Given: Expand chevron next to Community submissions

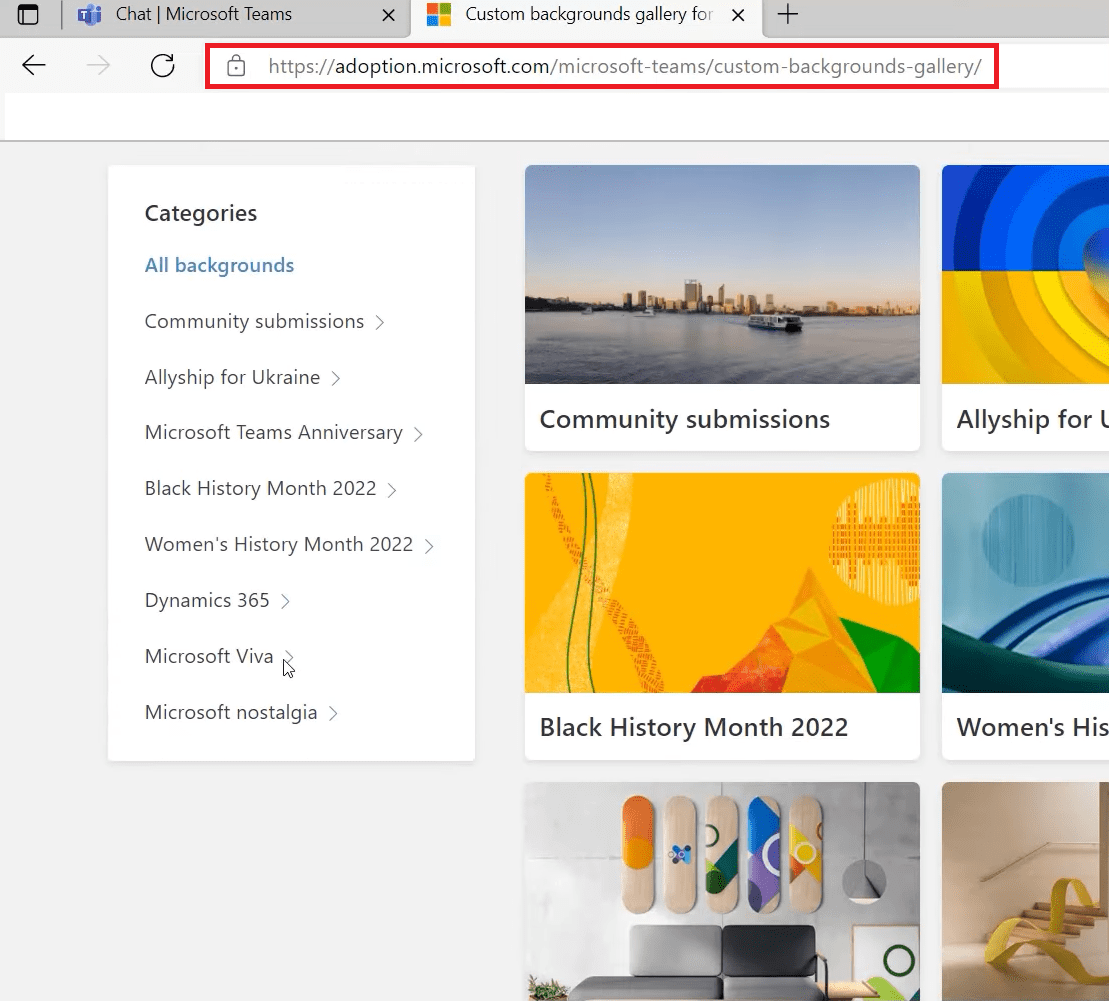Looking at the screenshot, I should 380,323.
